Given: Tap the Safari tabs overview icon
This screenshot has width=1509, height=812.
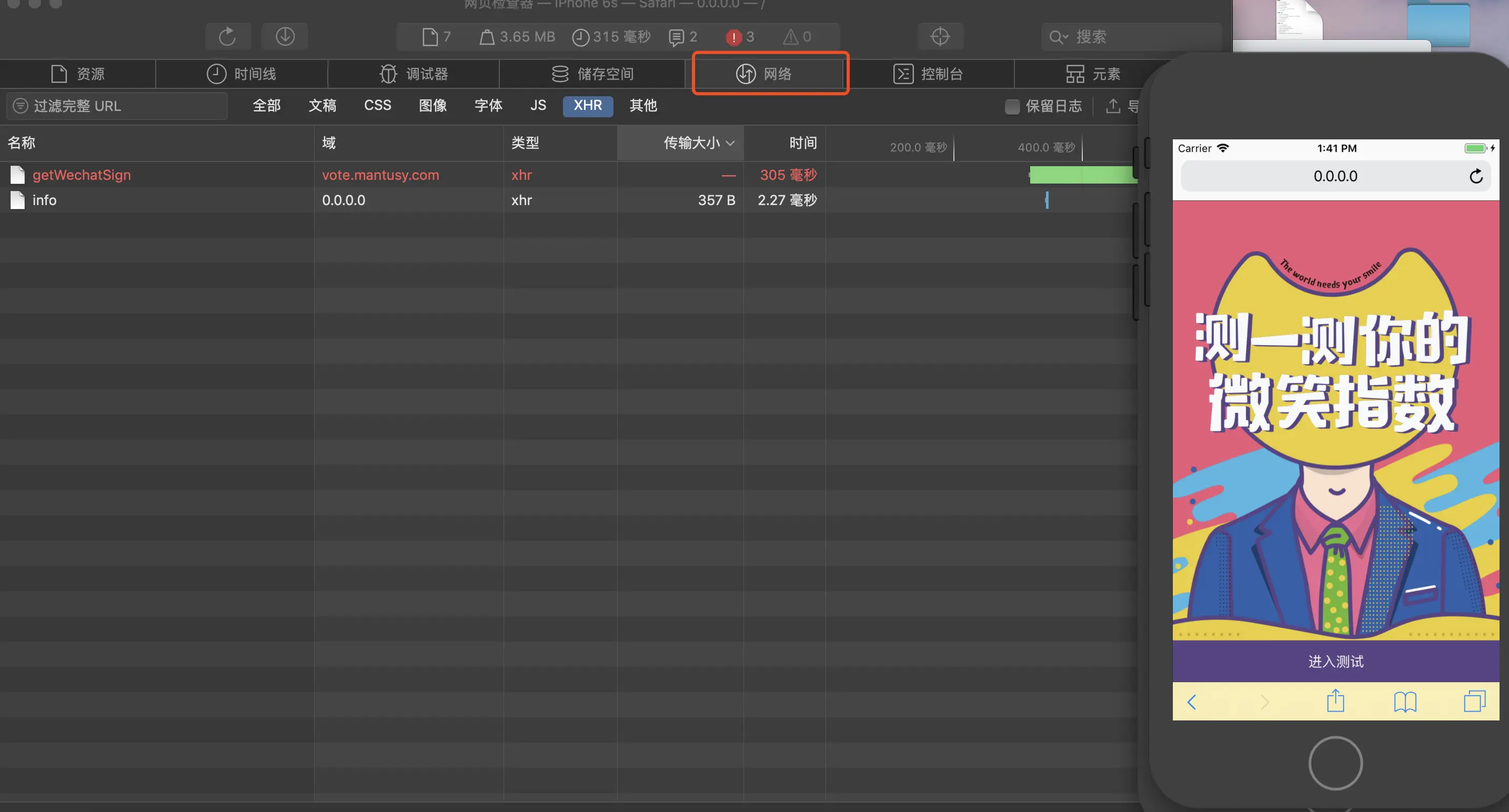Looking at the screenshot, I should [x=1474, y=701].
